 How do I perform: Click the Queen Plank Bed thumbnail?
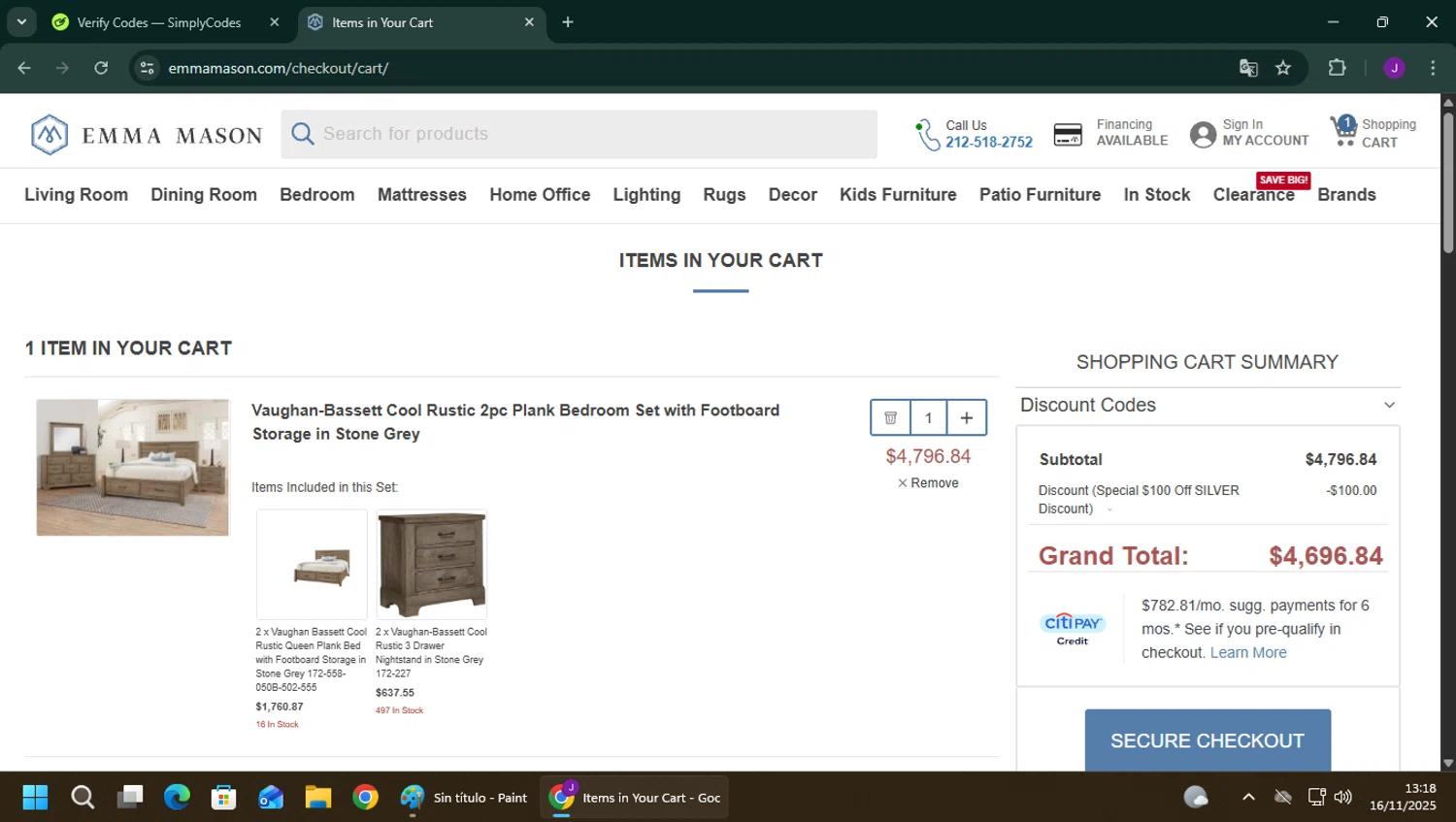point(312,565)
